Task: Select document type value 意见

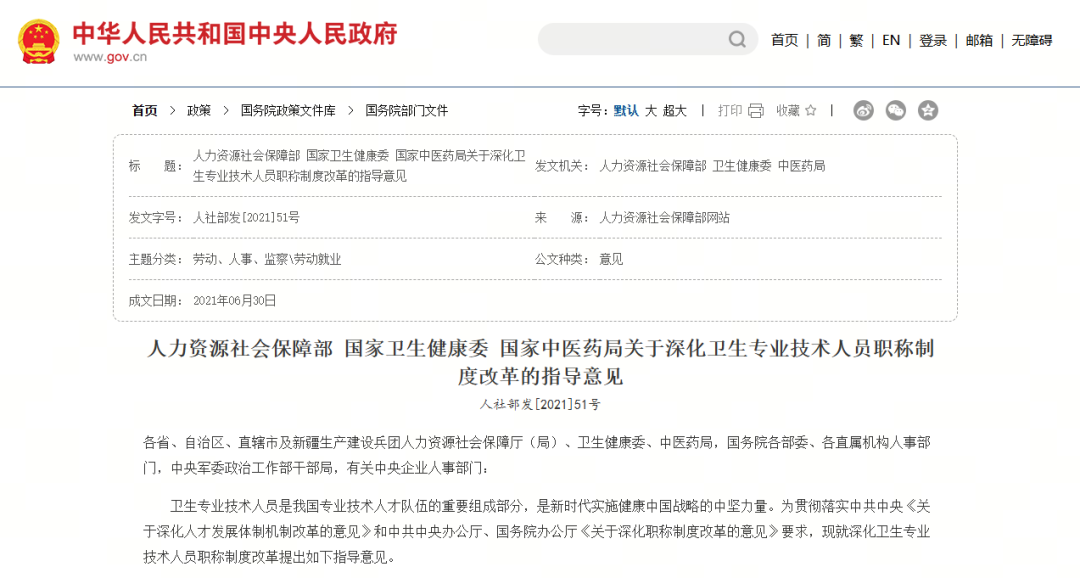Action: (x=611, y=259)
